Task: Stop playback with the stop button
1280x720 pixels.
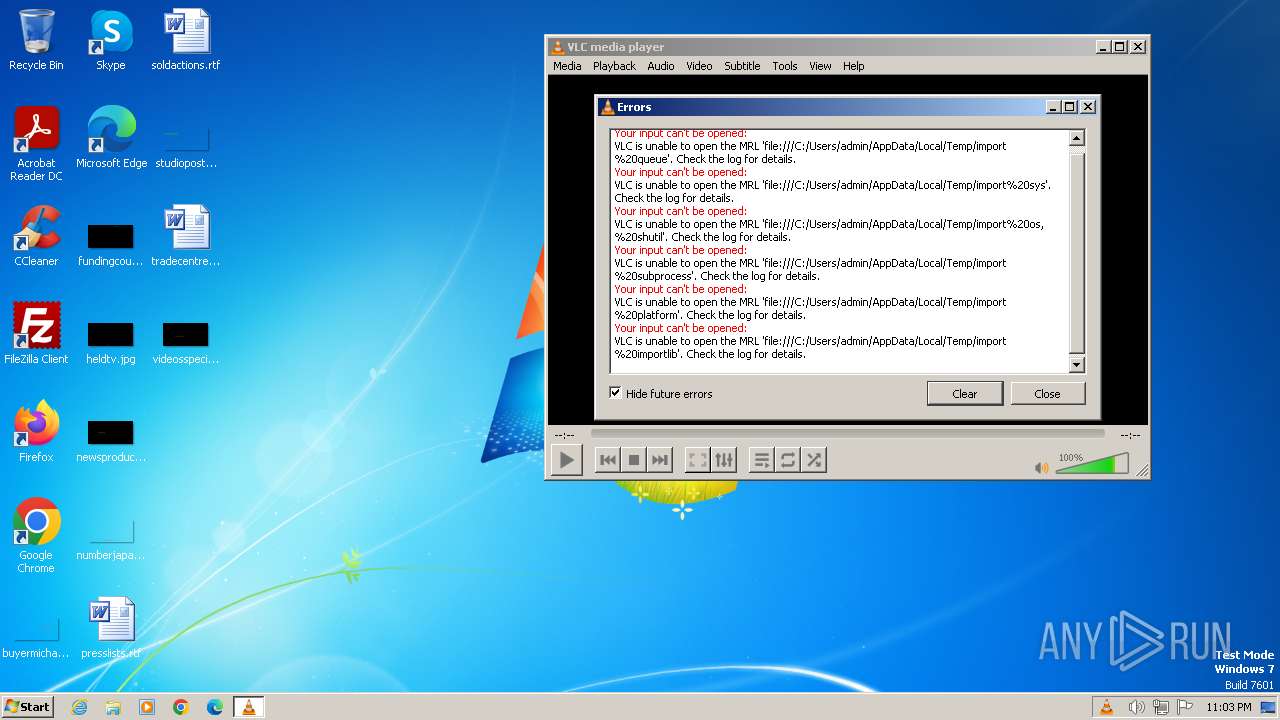Action: (633, 460)
